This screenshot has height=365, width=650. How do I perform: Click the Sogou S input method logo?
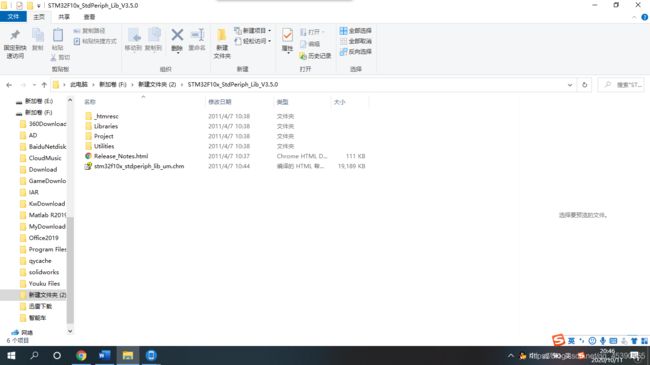click(x=558, y=340)
